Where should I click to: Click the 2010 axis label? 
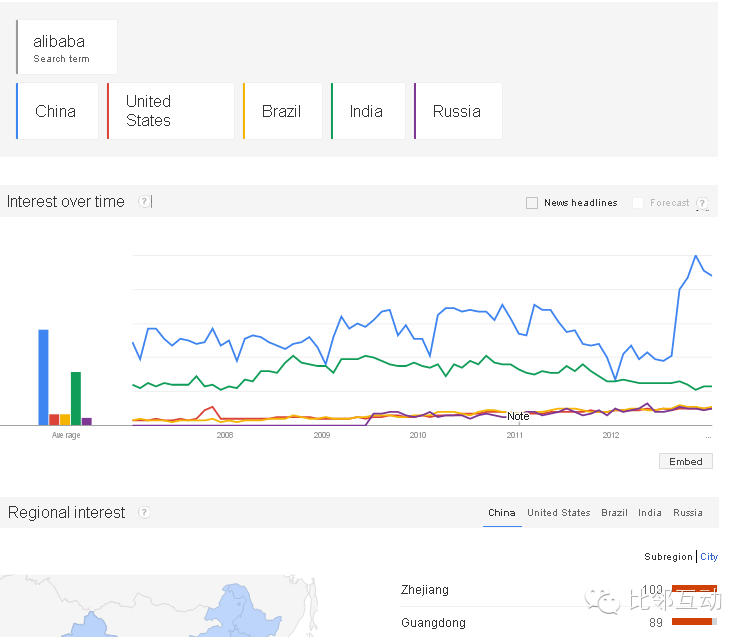coord(418,435)
